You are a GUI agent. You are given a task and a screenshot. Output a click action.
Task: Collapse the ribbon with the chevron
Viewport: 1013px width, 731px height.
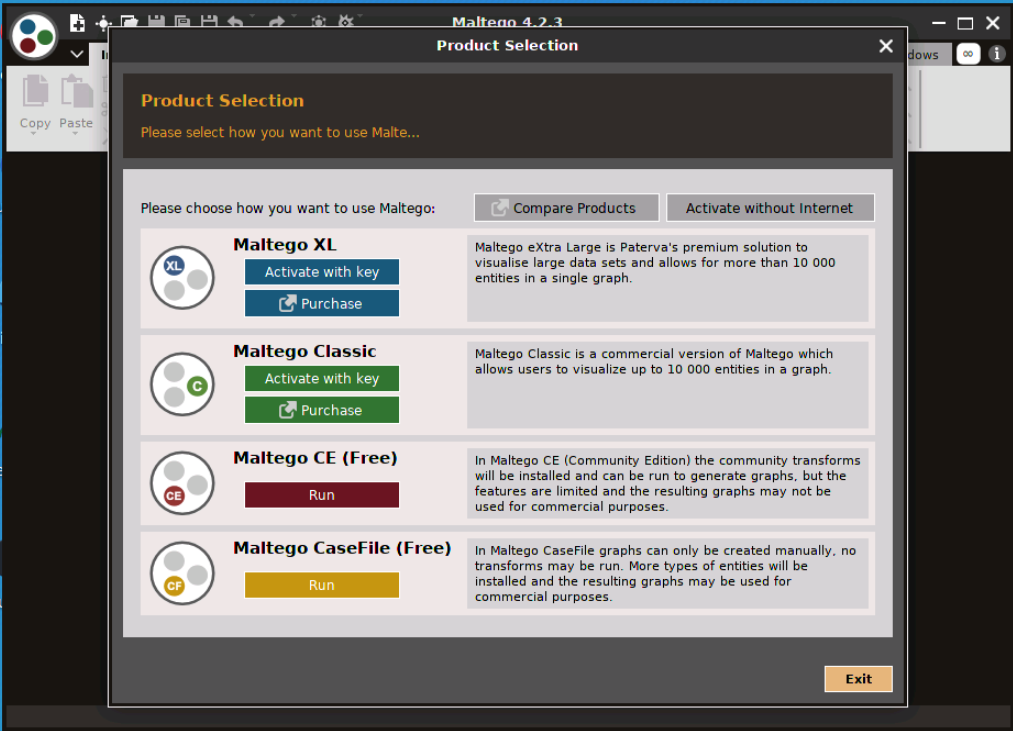pyautogui.click(x=77, y=54)
